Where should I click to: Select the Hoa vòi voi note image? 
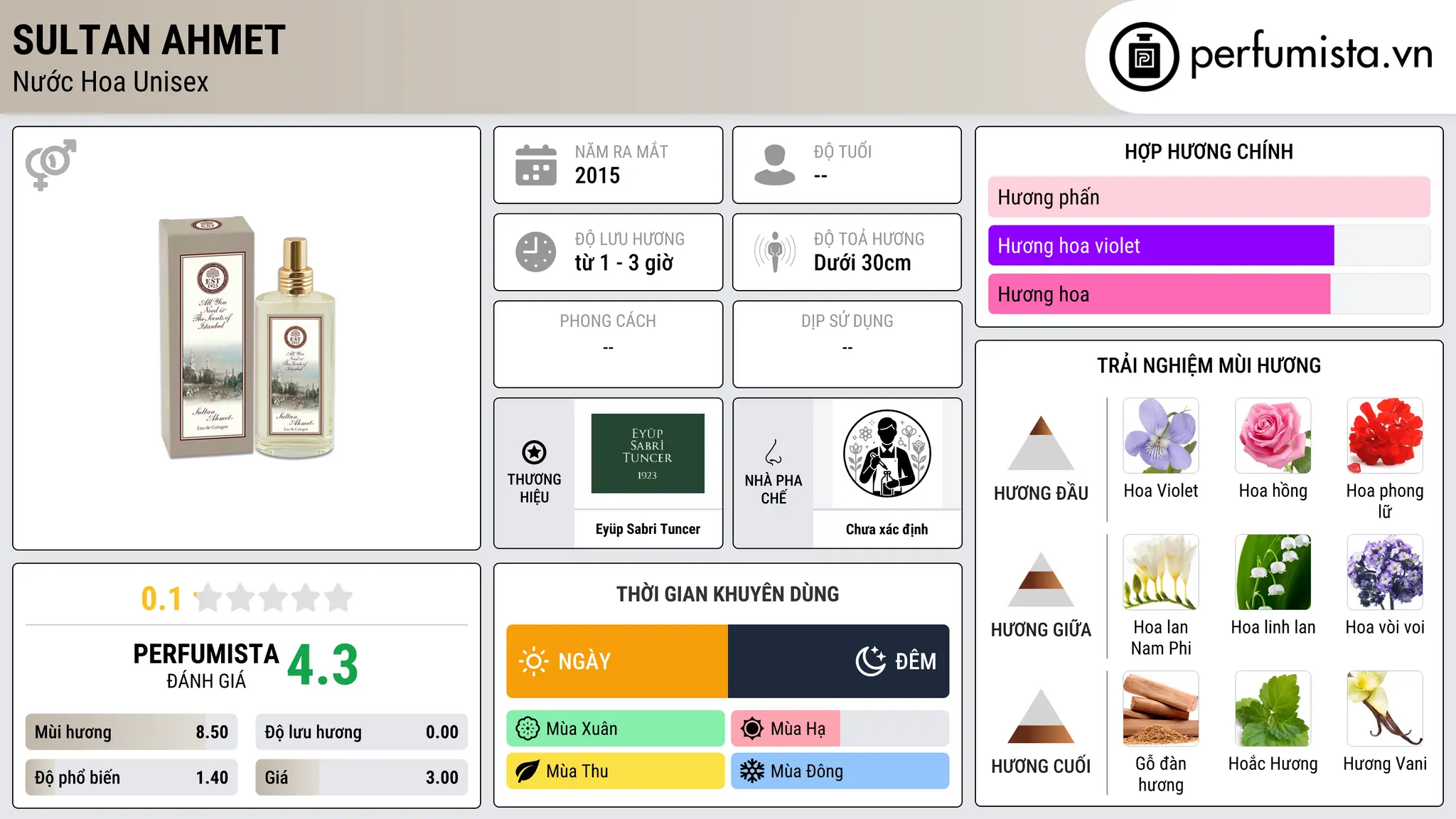click(x=1385, y=572)
